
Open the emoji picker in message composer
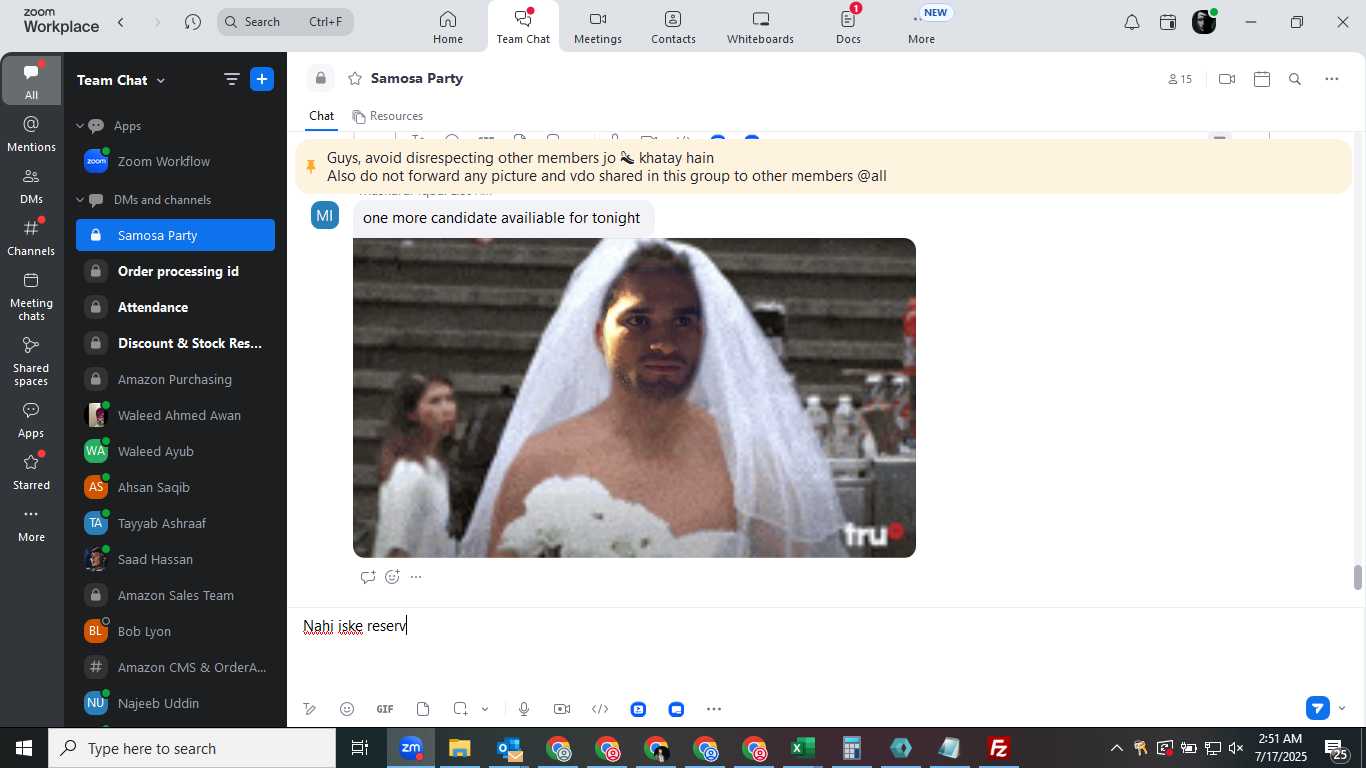tap(347, 709)
